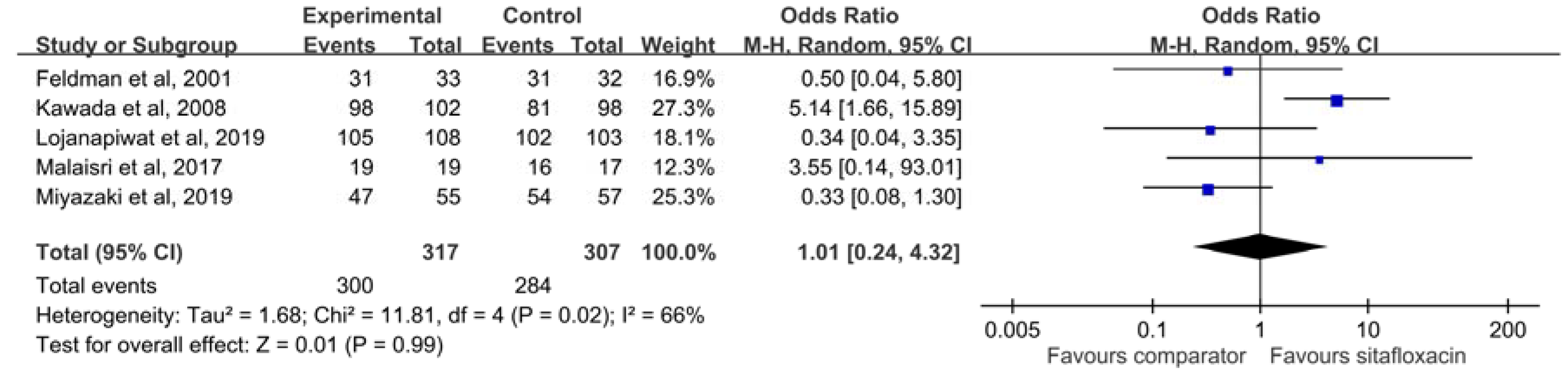Select the Malaisri et al, 2017 study label

(x=129, y=167)
